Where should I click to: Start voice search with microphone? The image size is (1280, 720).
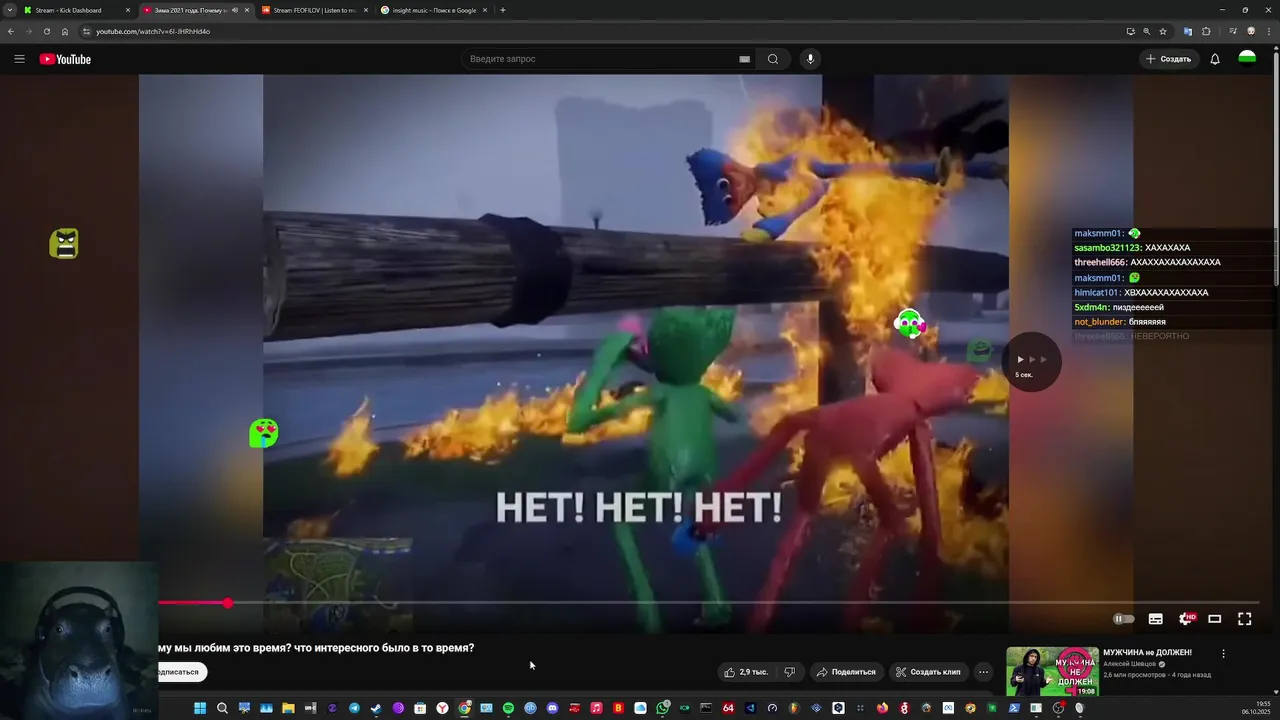pyautogui.click(x=810, y=59)
